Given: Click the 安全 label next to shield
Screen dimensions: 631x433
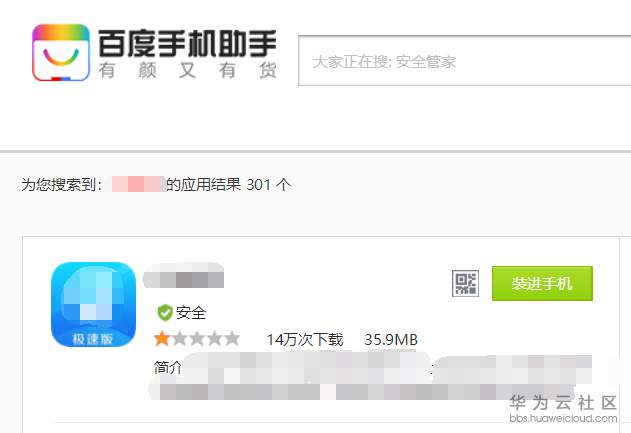Looking at the screenshot, I should coord(191,313).
